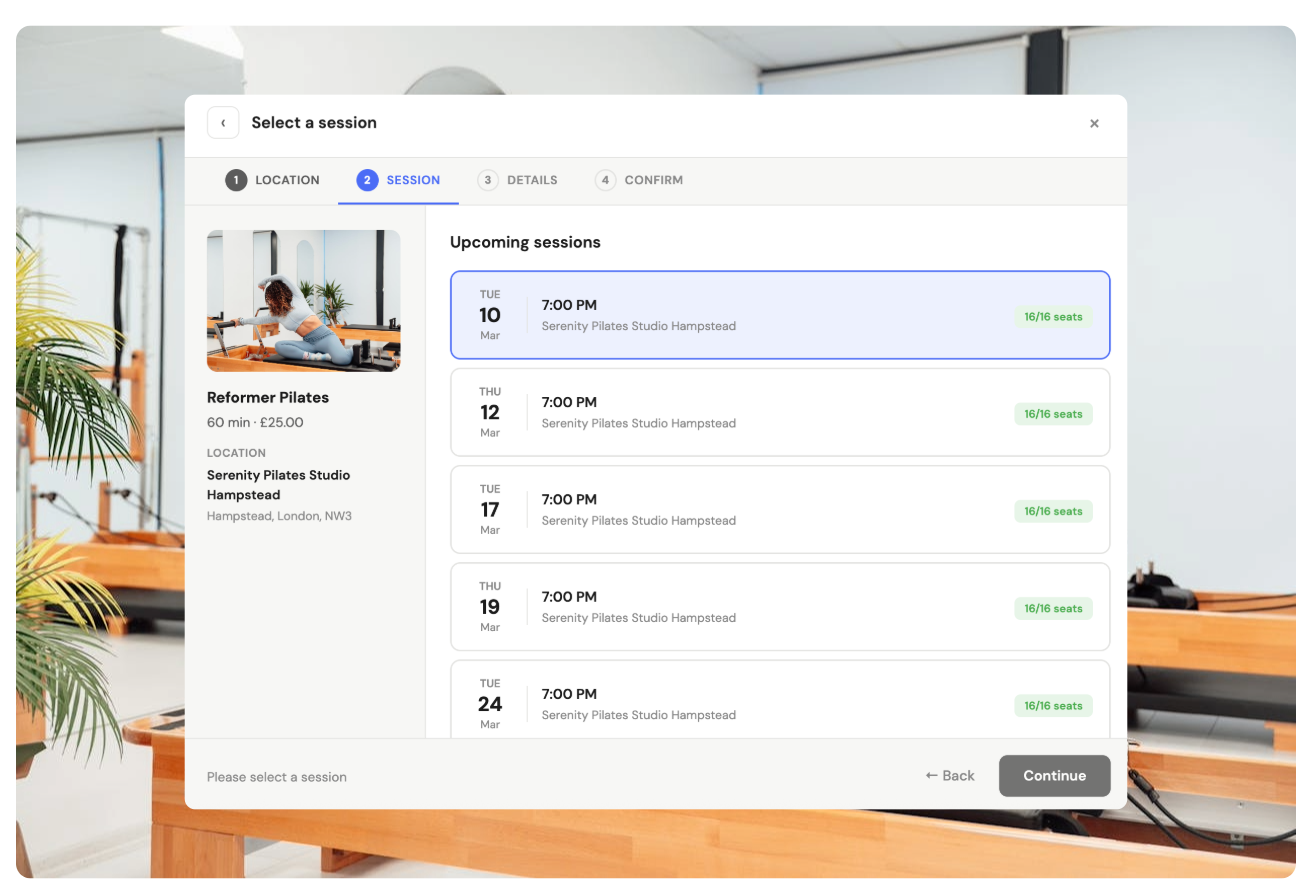This screenshot has height=890, width=1314.
Task: Click step 4 Confirm number circle
Action: pos(605,180)
